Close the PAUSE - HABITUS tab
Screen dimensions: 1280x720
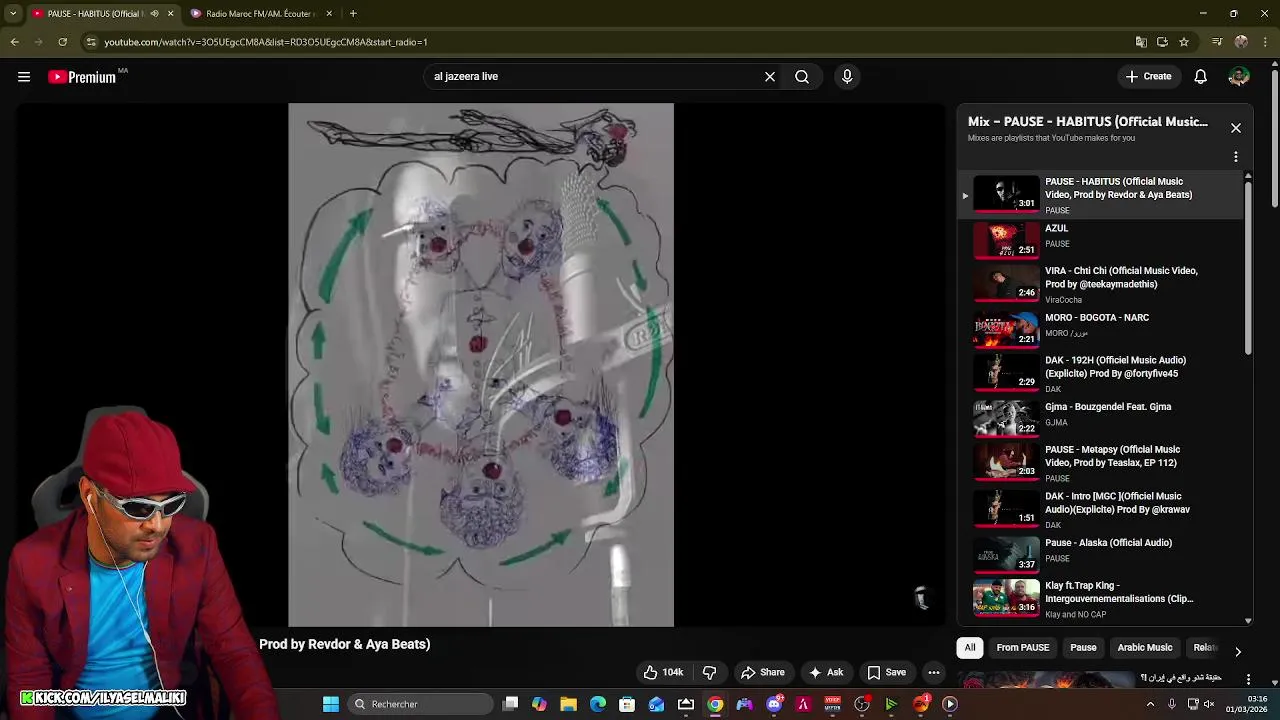pos(170,14)
